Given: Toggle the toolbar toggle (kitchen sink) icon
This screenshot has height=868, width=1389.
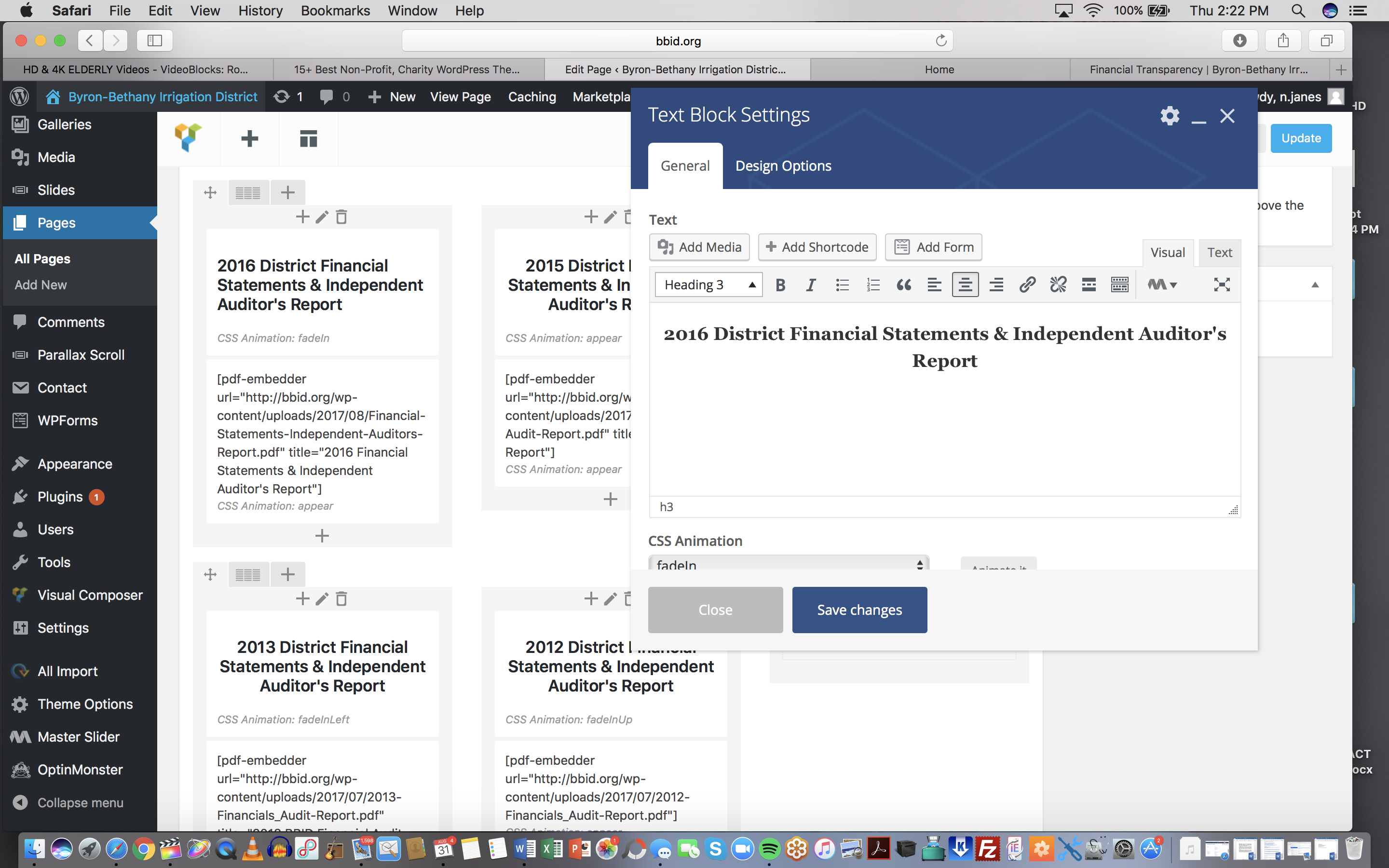Looking at the screenshot, I should click(1119, 285).
